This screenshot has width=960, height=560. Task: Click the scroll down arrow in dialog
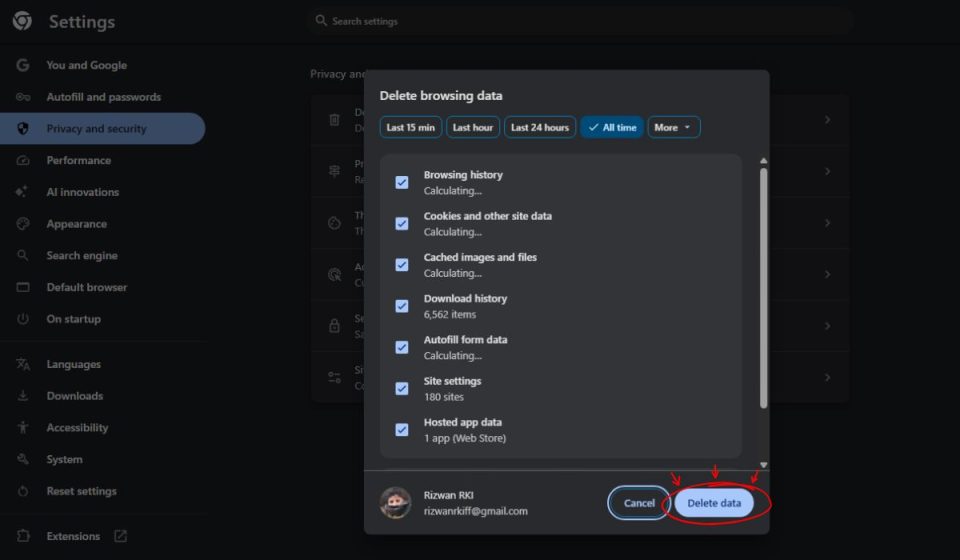point(763,465)
